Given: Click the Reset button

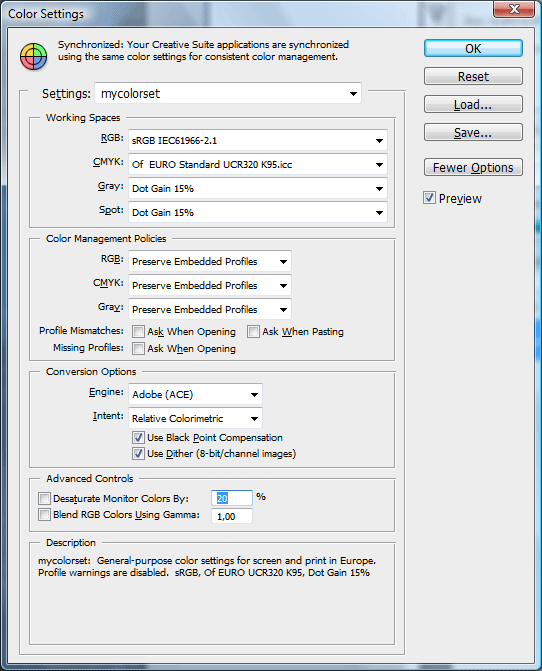Looking at the screenshot, I should 473,77.
